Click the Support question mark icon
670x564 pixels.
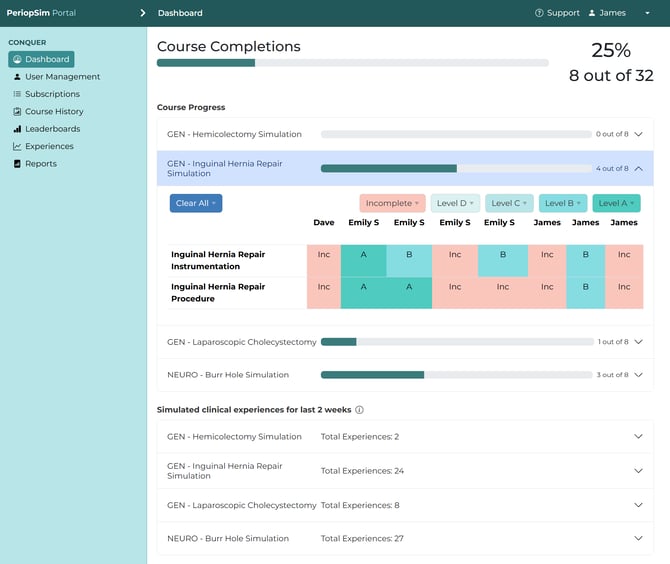539,13
